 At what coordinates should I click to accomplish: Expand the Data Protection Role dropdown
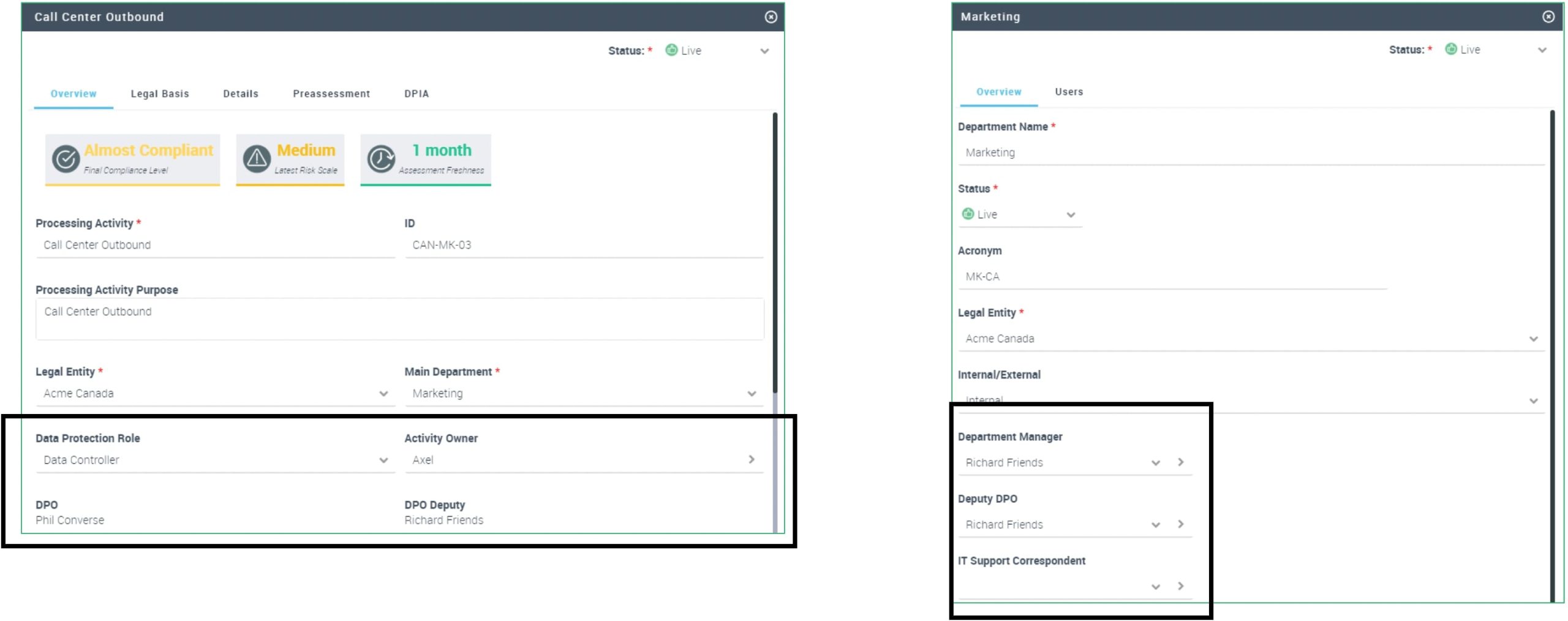383,460
